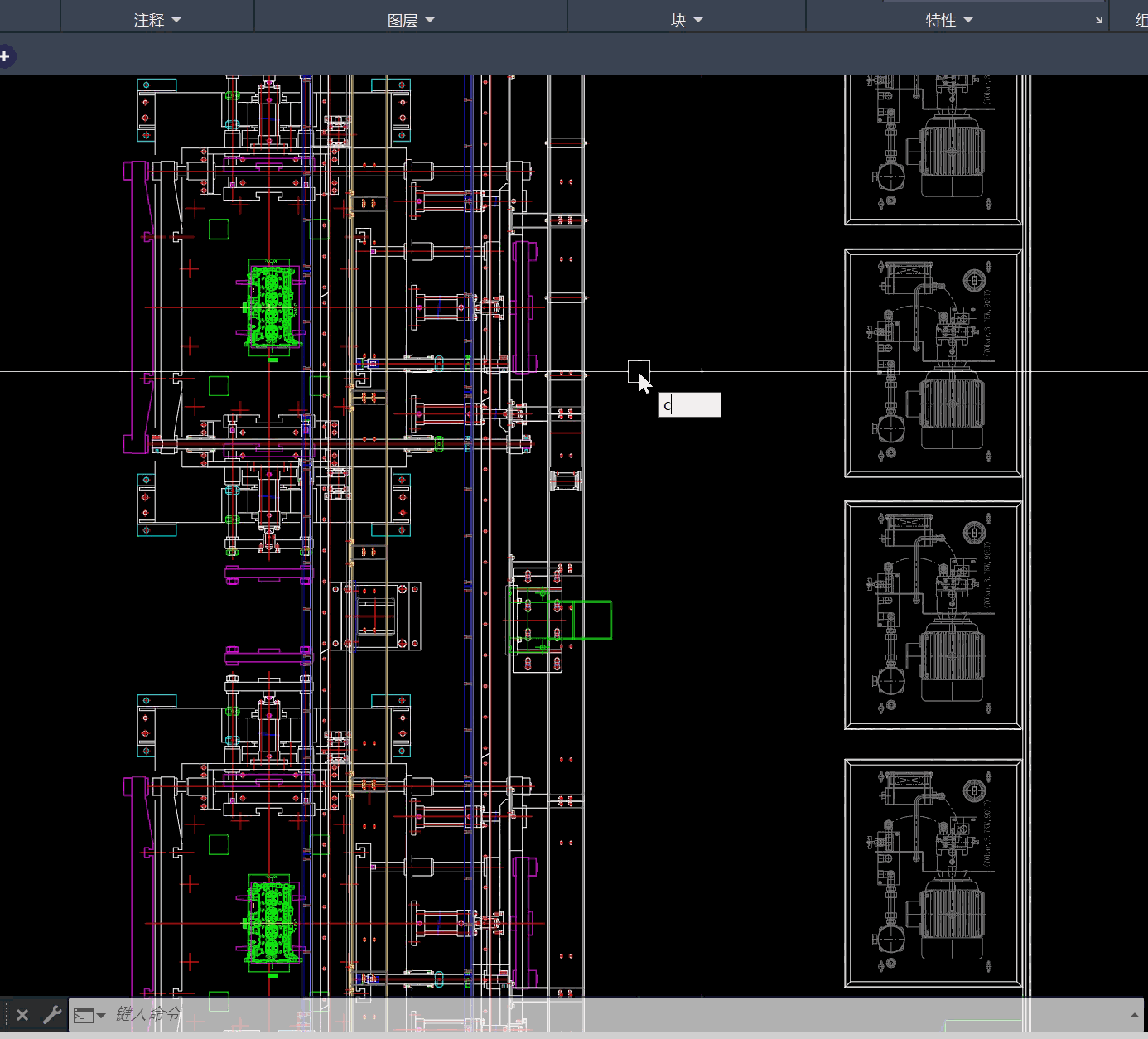Grab the command line's dotted grip handle

coord(7,1015)
